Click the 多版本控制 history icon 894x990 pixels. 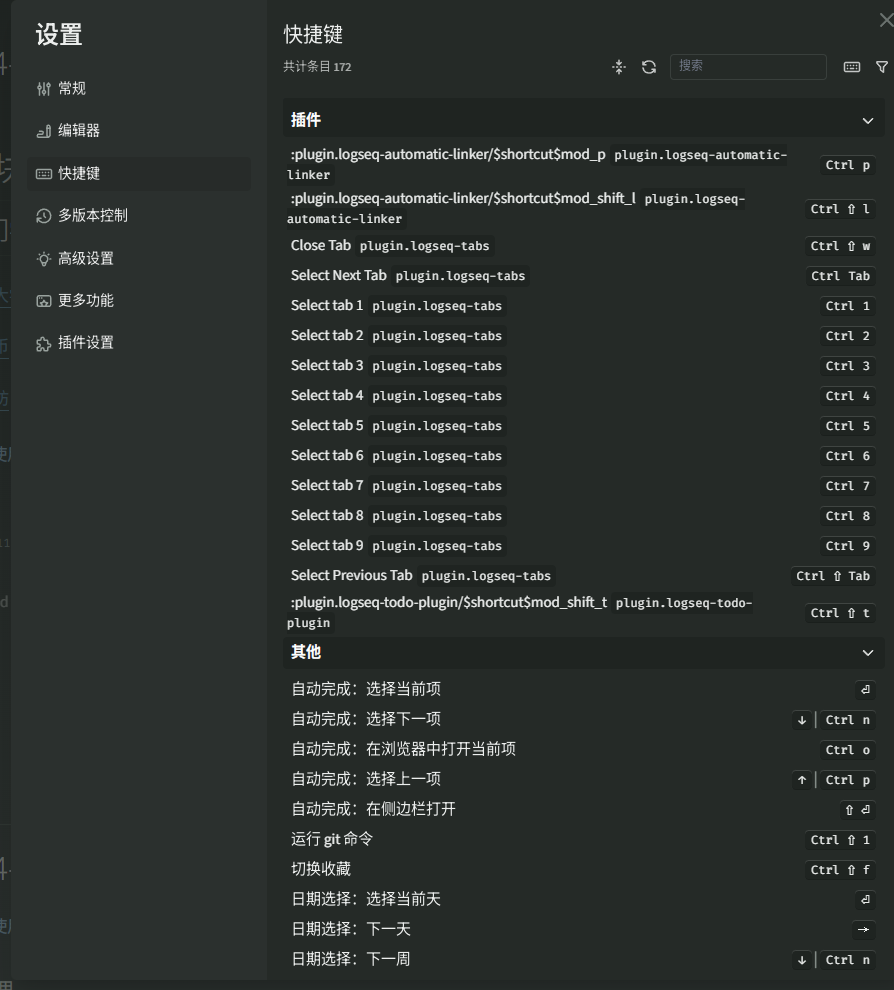coord(43,216)
